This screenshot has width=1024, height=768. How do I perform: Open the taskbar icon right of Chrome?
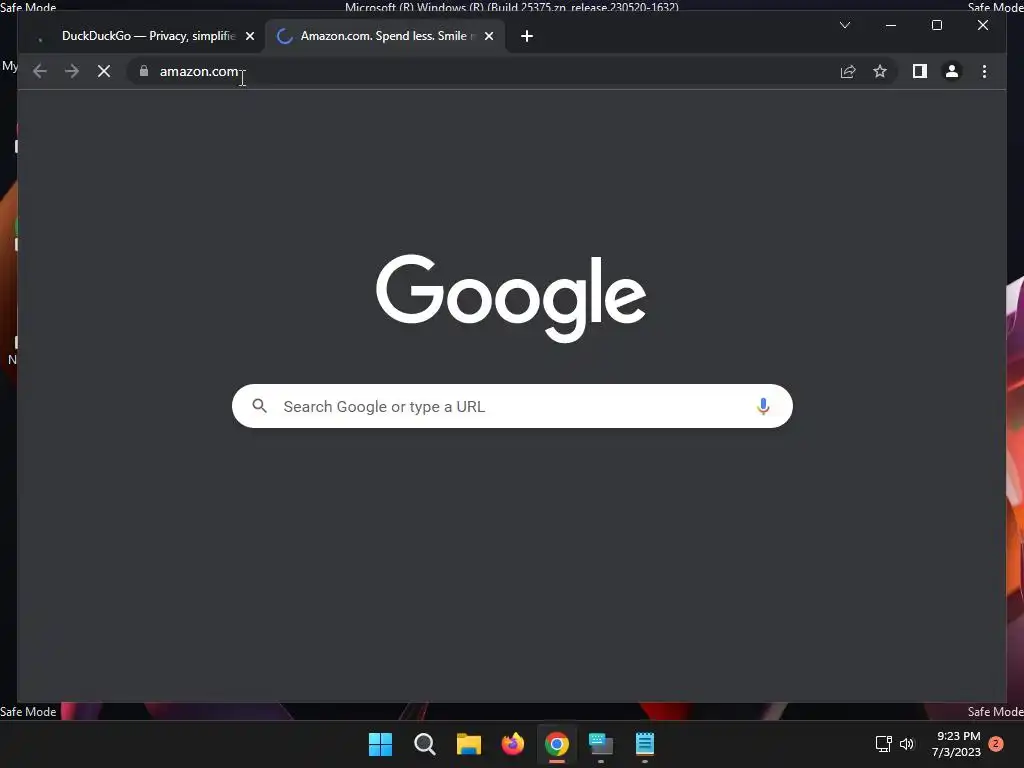coord(601,744)
